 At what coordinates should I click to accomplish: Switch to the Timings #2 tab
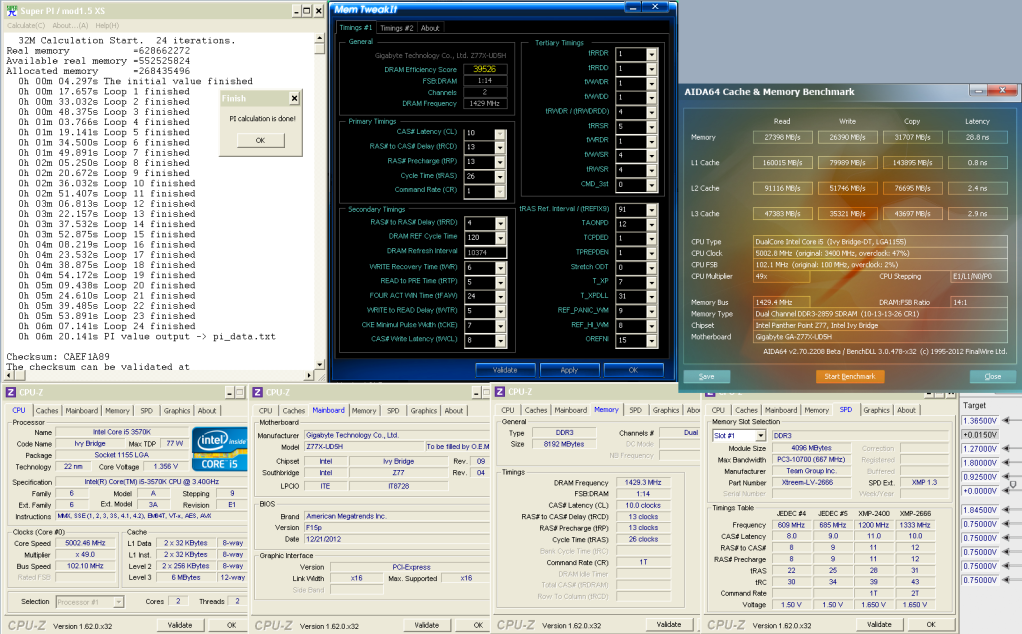396,28
